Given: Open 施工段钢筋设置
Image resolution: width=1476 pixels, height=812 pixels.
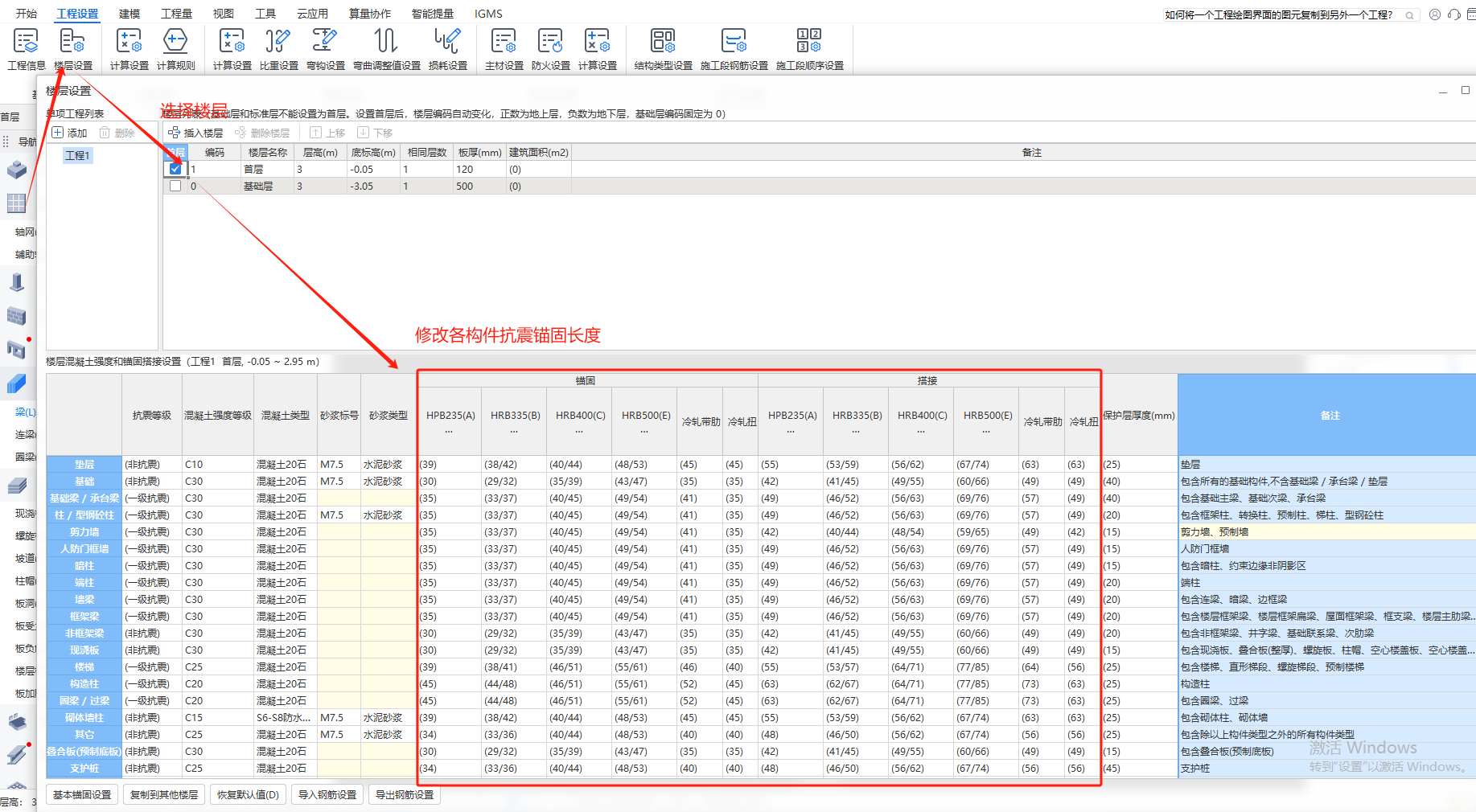Looking at the screenshot, I should click(734, 49).
